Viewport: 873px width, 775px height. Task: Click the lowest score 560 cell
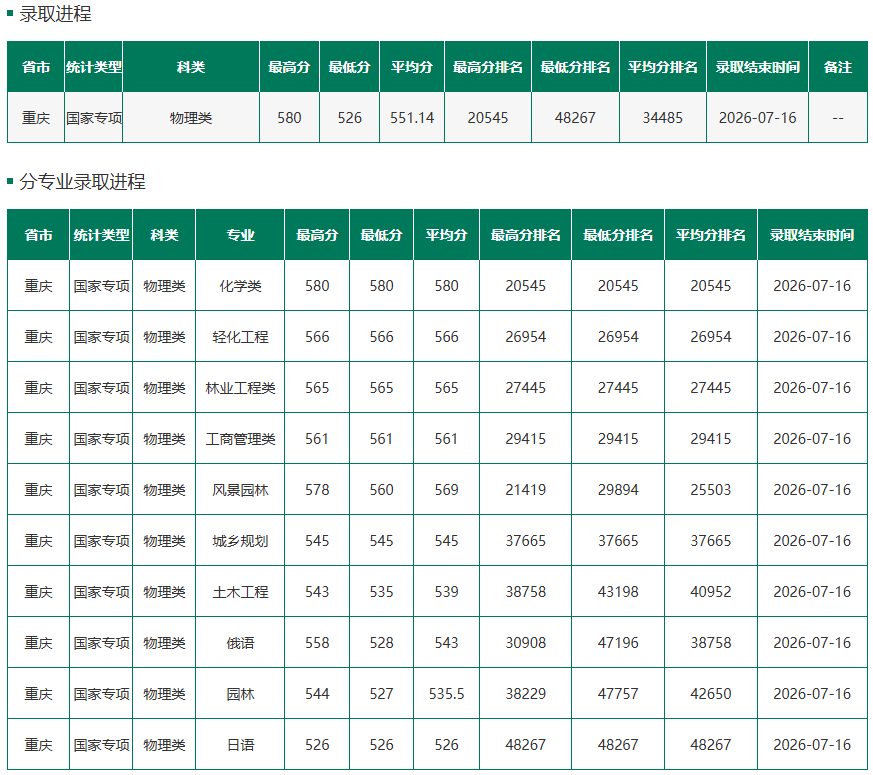(x=381, y=490)
